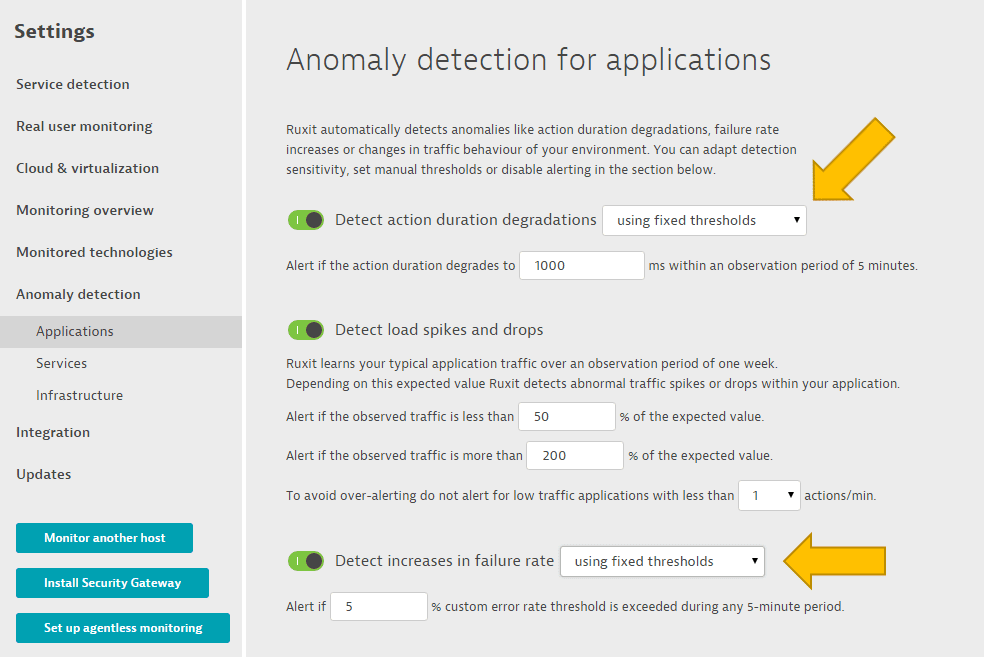Viewport: 984px width, 657px height.
Task: Click traffic less than field showing 50
Action: click(567, 417)
